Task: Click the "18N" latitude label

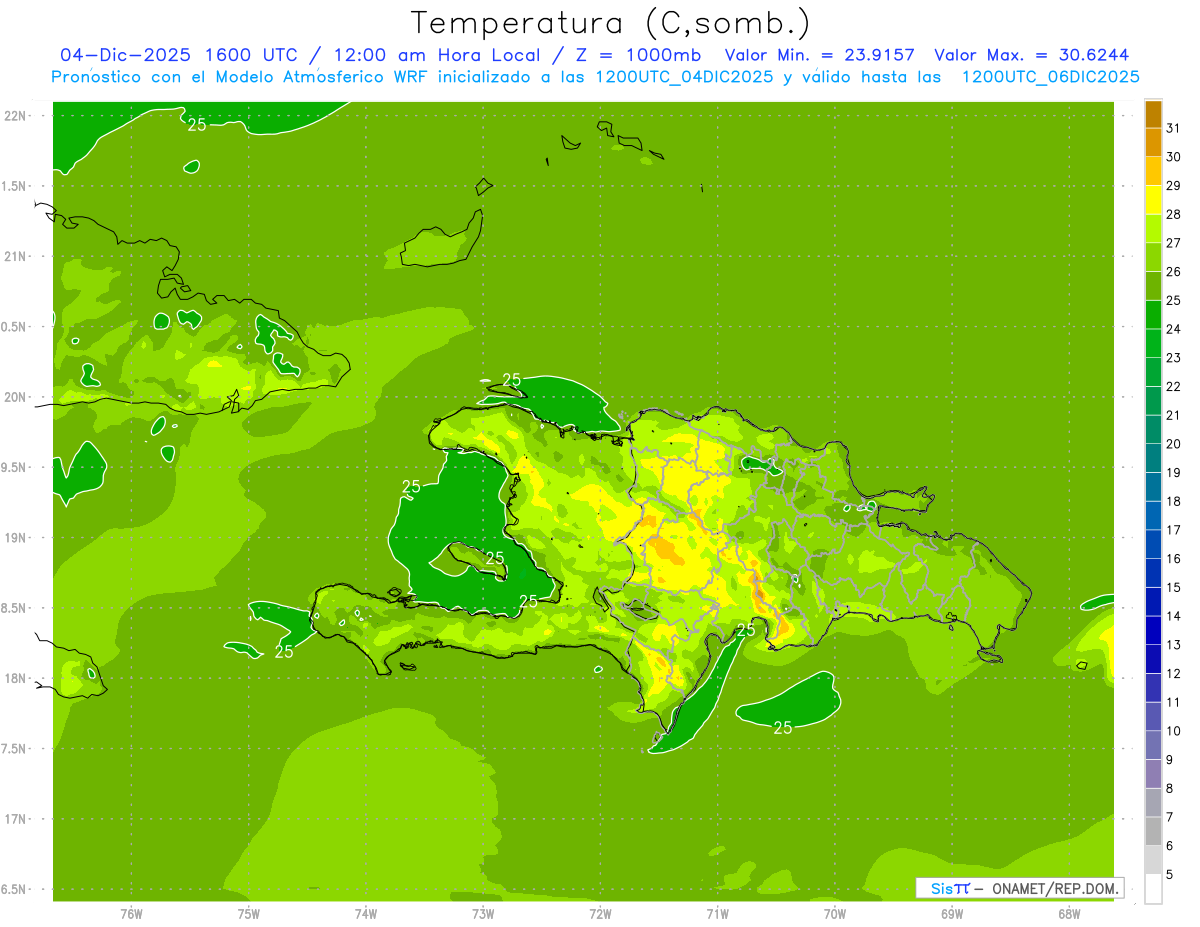Action: pyautogui.click(x=16, y=678)
